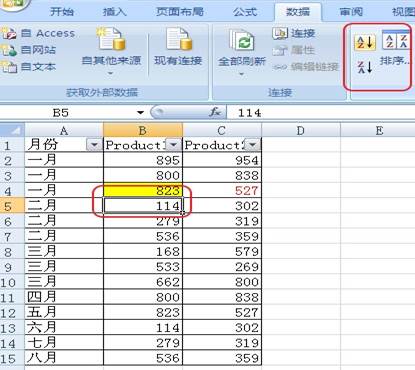Import data from Access icon

pos(9,33)
